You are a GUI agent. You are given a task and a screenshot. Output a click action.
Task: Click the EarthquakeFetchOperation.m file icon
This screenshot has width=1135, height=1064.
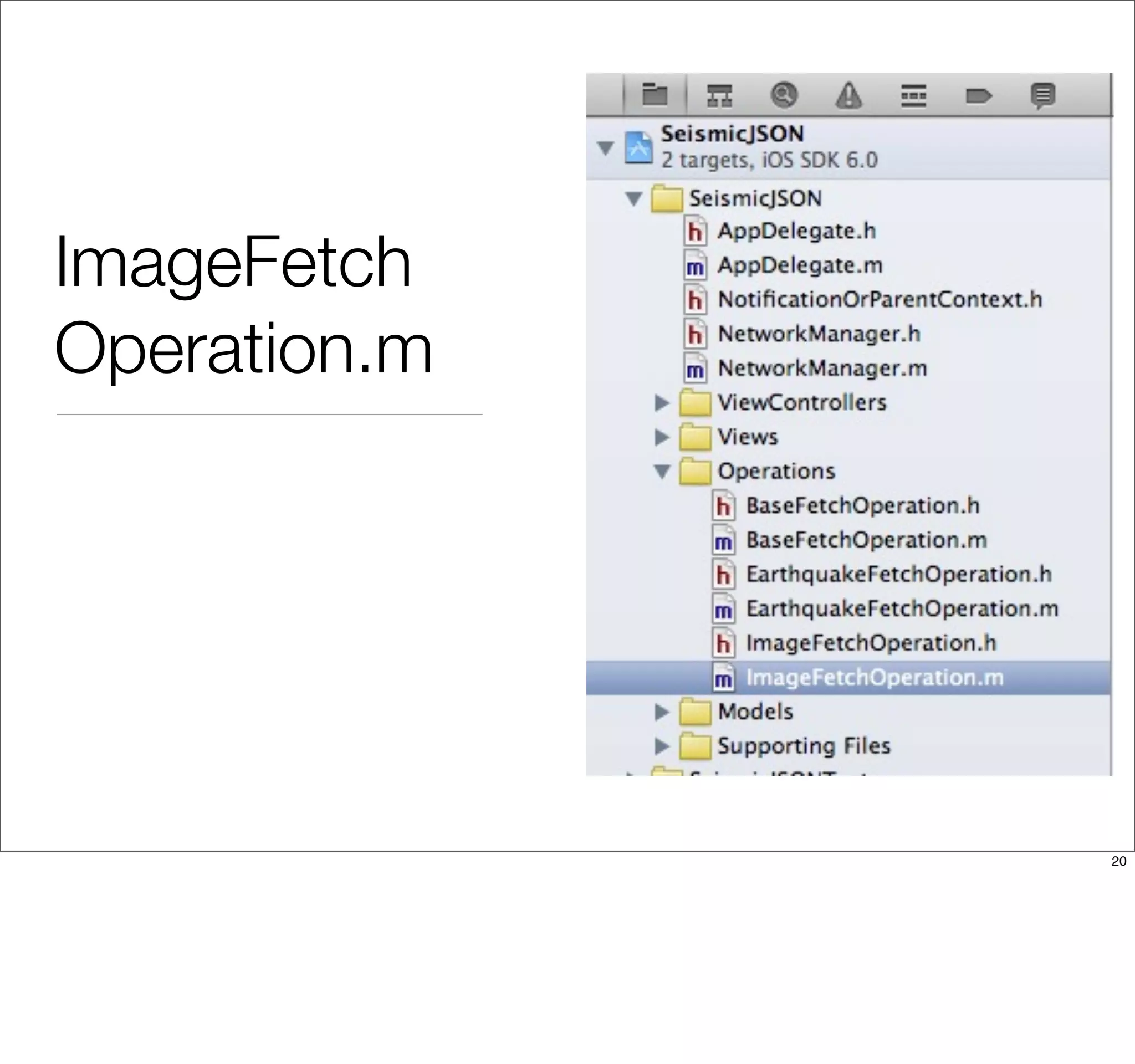click(x=723, y=609)
